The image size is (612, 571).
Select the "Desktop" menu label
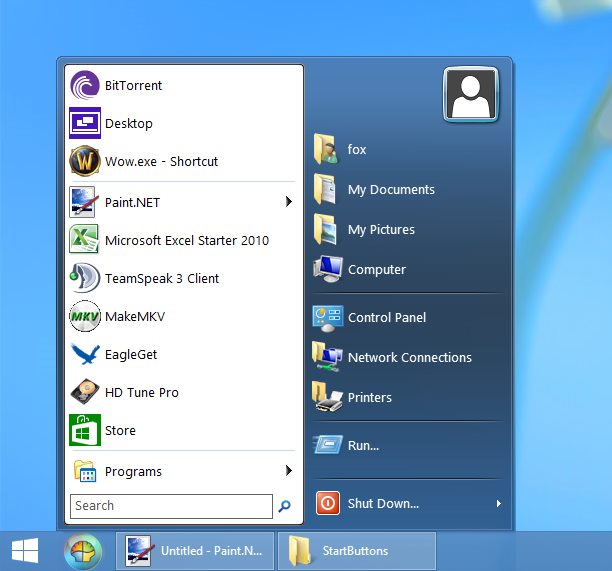(x=129, y=124)
